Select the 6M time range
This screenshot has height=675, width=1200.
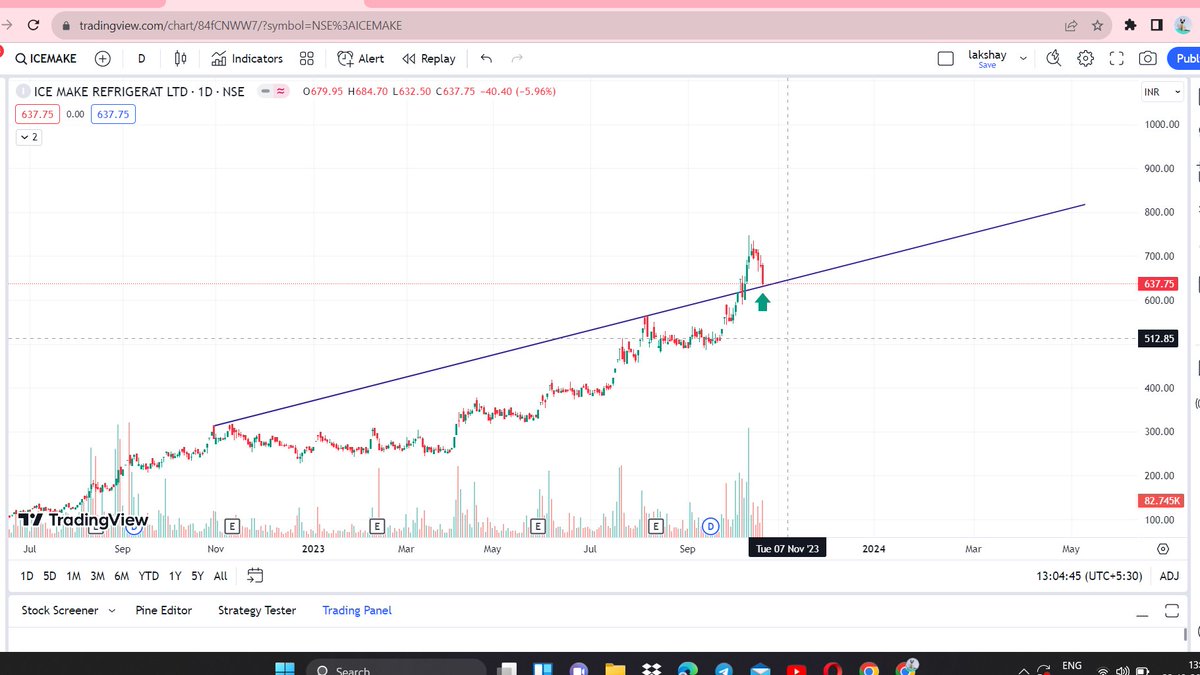click(x=121, y=576)
